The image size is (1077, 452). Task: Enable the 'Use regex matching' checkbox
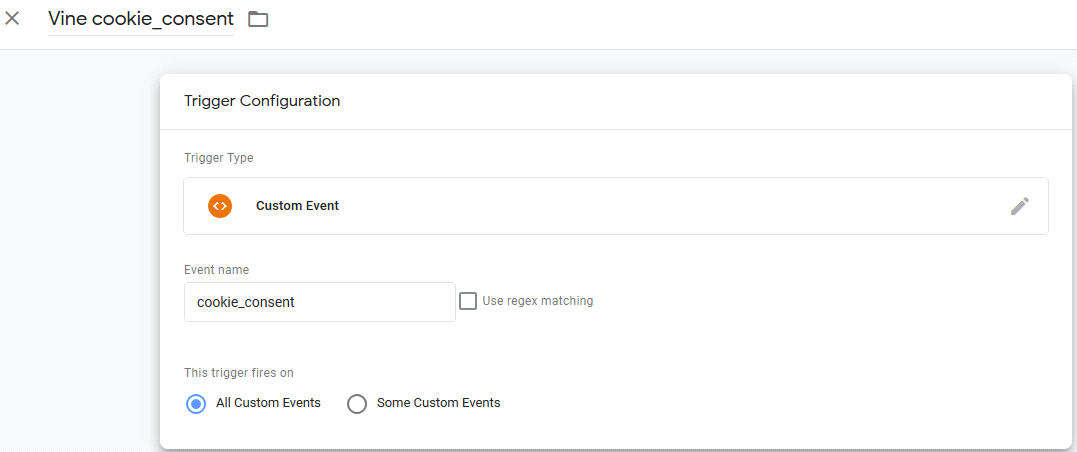(x=468, y=301)
